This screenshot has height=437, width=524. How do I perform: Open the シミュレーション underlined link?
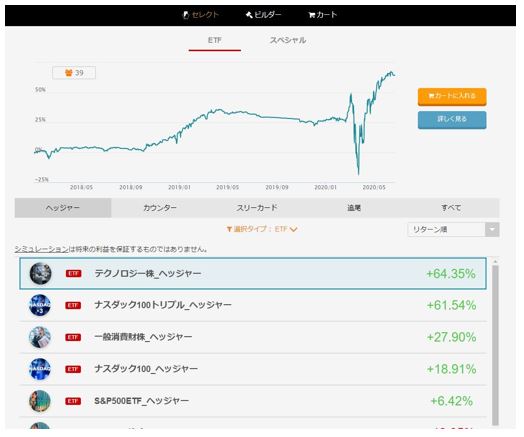coord(41,249)
